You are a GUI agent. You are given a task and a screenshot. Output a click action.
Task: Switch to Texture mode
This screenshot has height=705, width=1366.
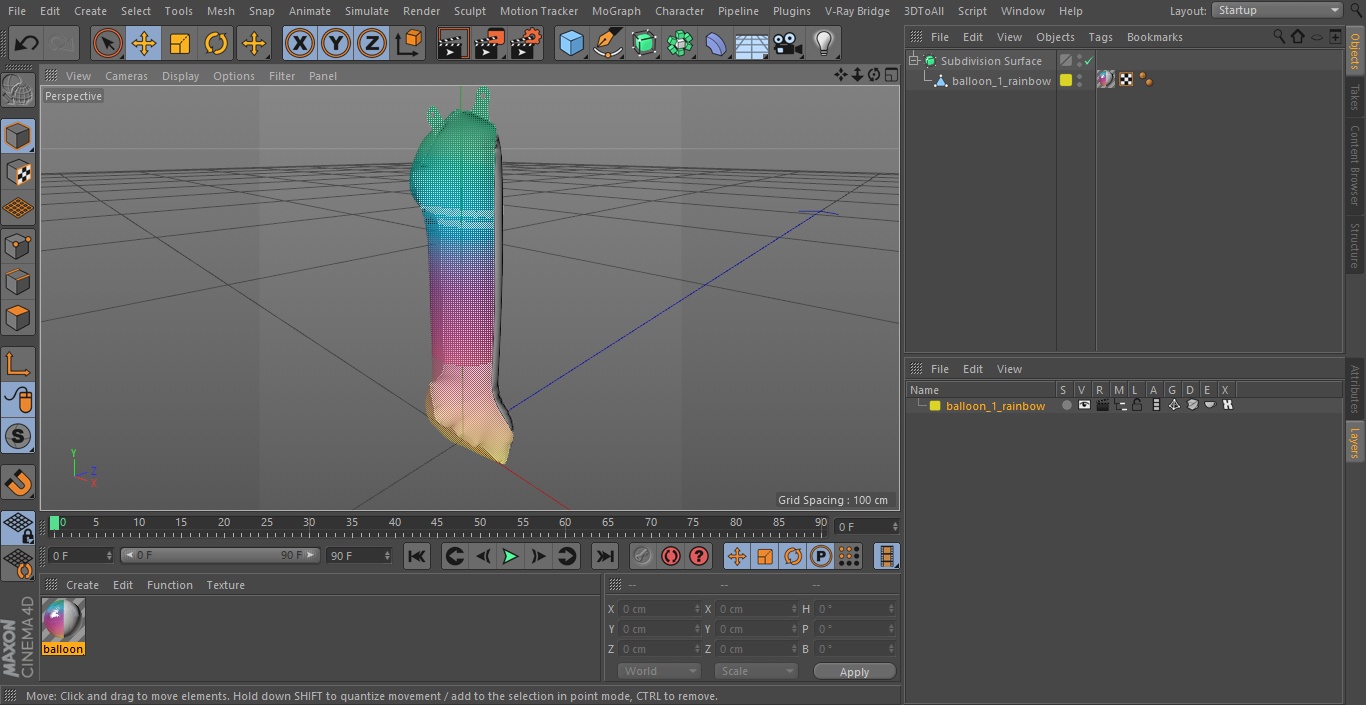point(18,172)
